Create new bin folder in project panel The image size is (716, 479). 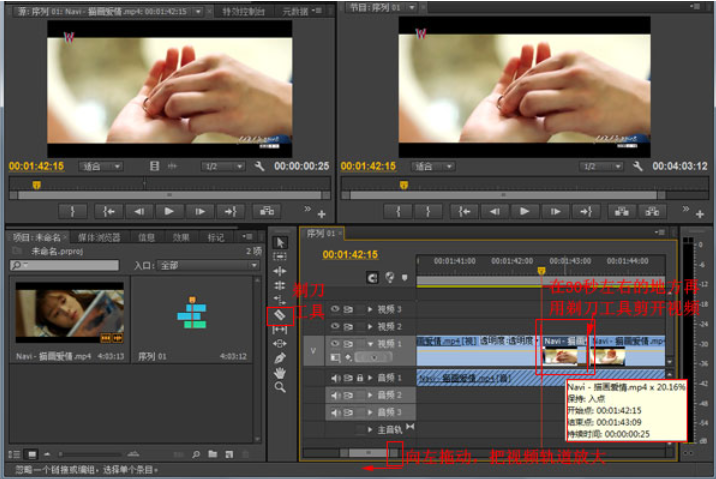[x=213, y=454]
